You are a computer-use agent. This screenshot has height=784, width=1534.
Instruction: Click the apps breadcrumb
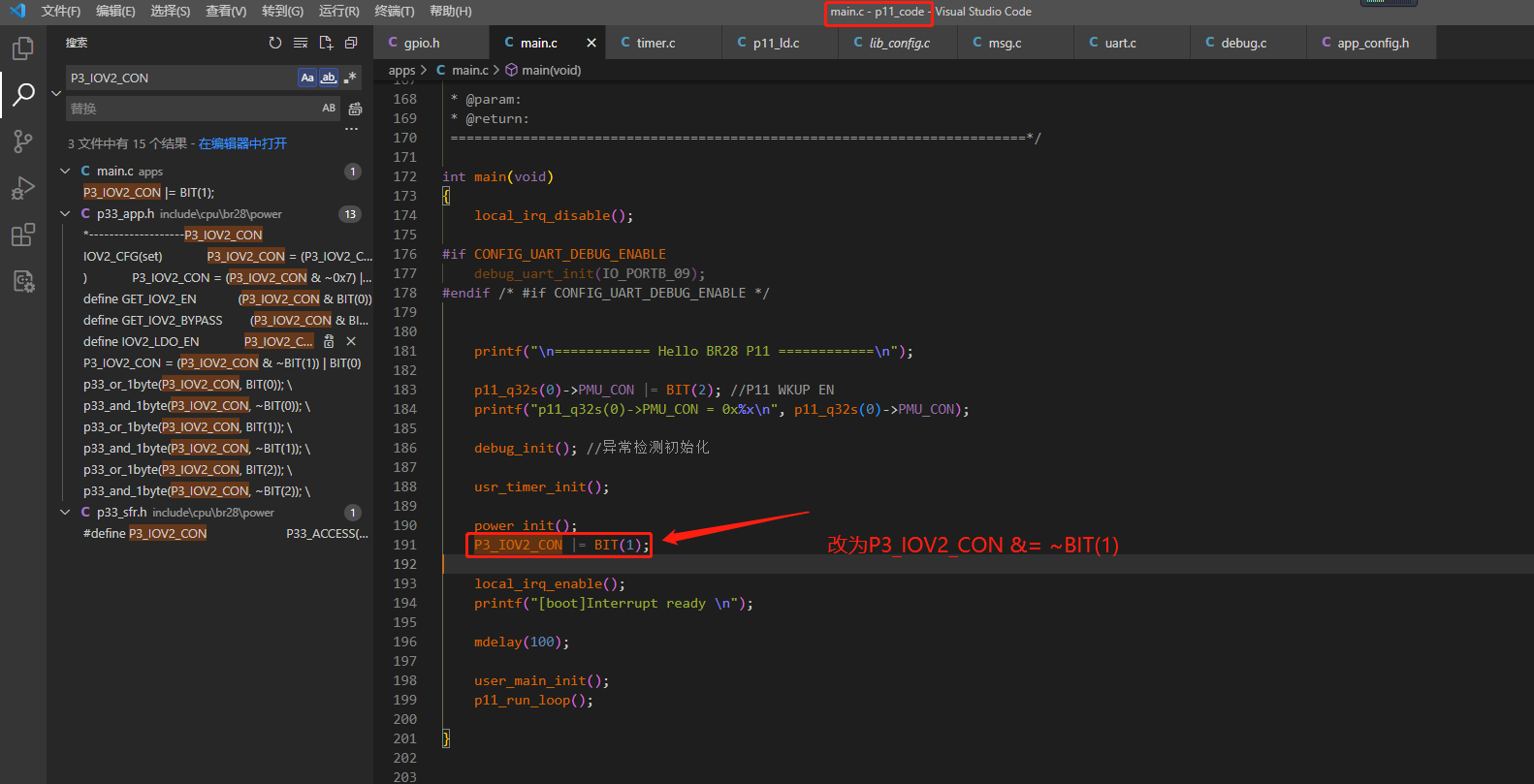tap(401, 70)
